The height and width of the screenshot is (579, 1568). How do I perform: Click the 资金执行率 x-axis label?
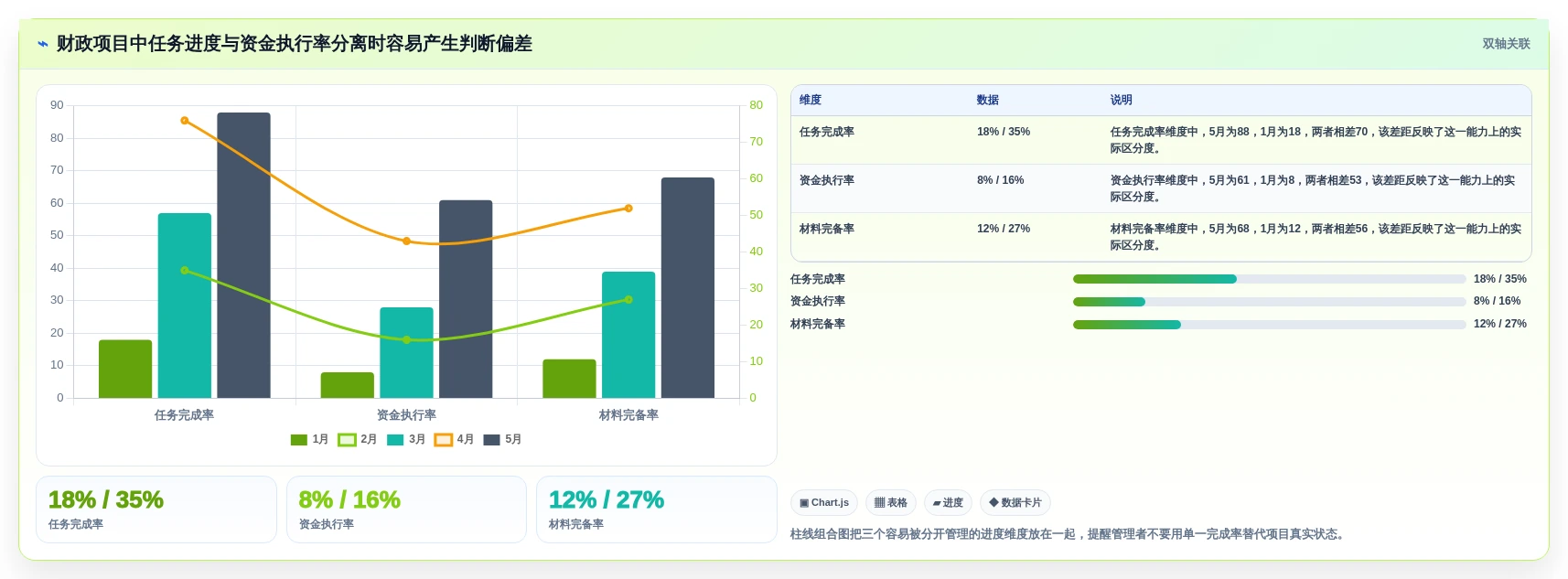pos(406,415)
